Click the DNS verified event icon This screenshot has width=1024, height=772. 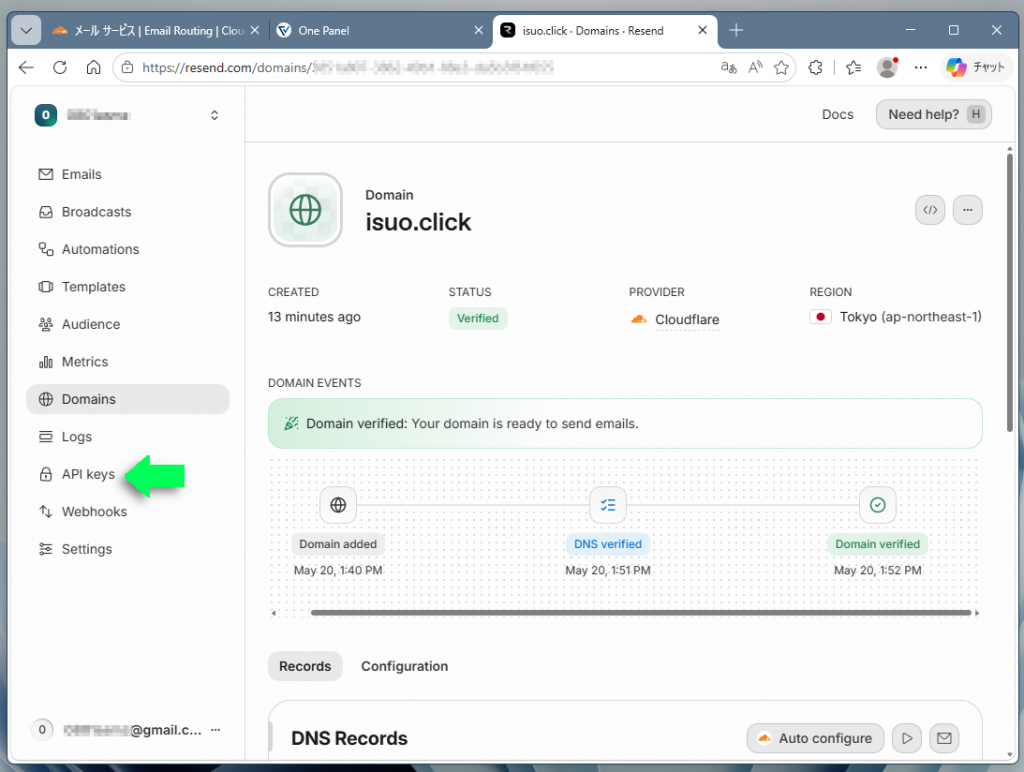click(x=607, y=505)
